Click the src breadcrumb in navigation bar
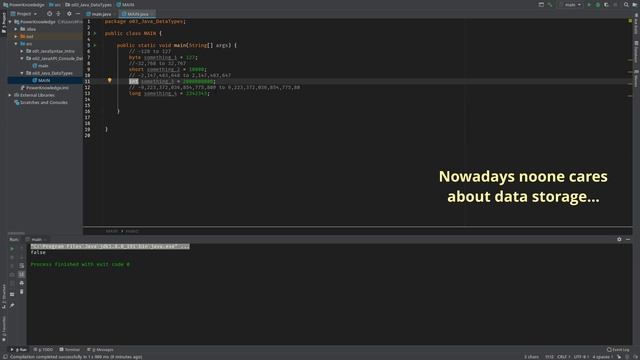Viewport: 640px width, 360px height. [54, 5]
